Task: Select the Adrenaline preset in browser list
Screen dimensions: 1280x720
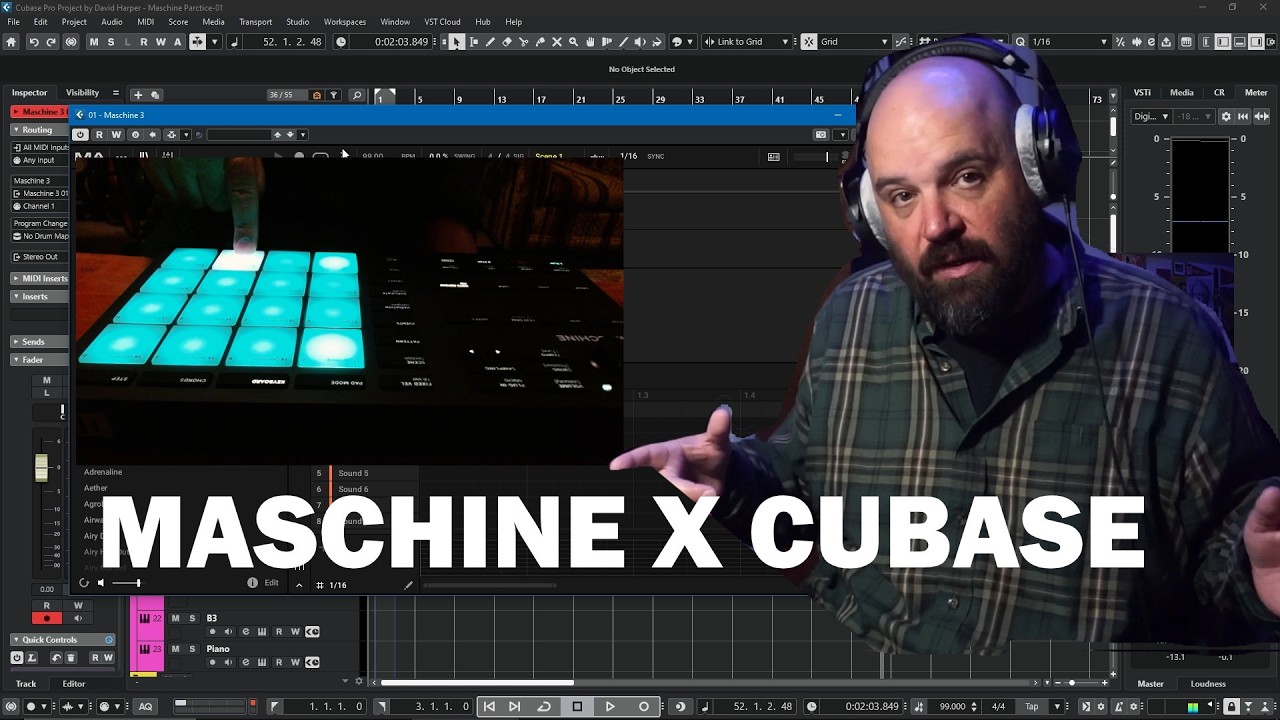Action: [103, 472]
